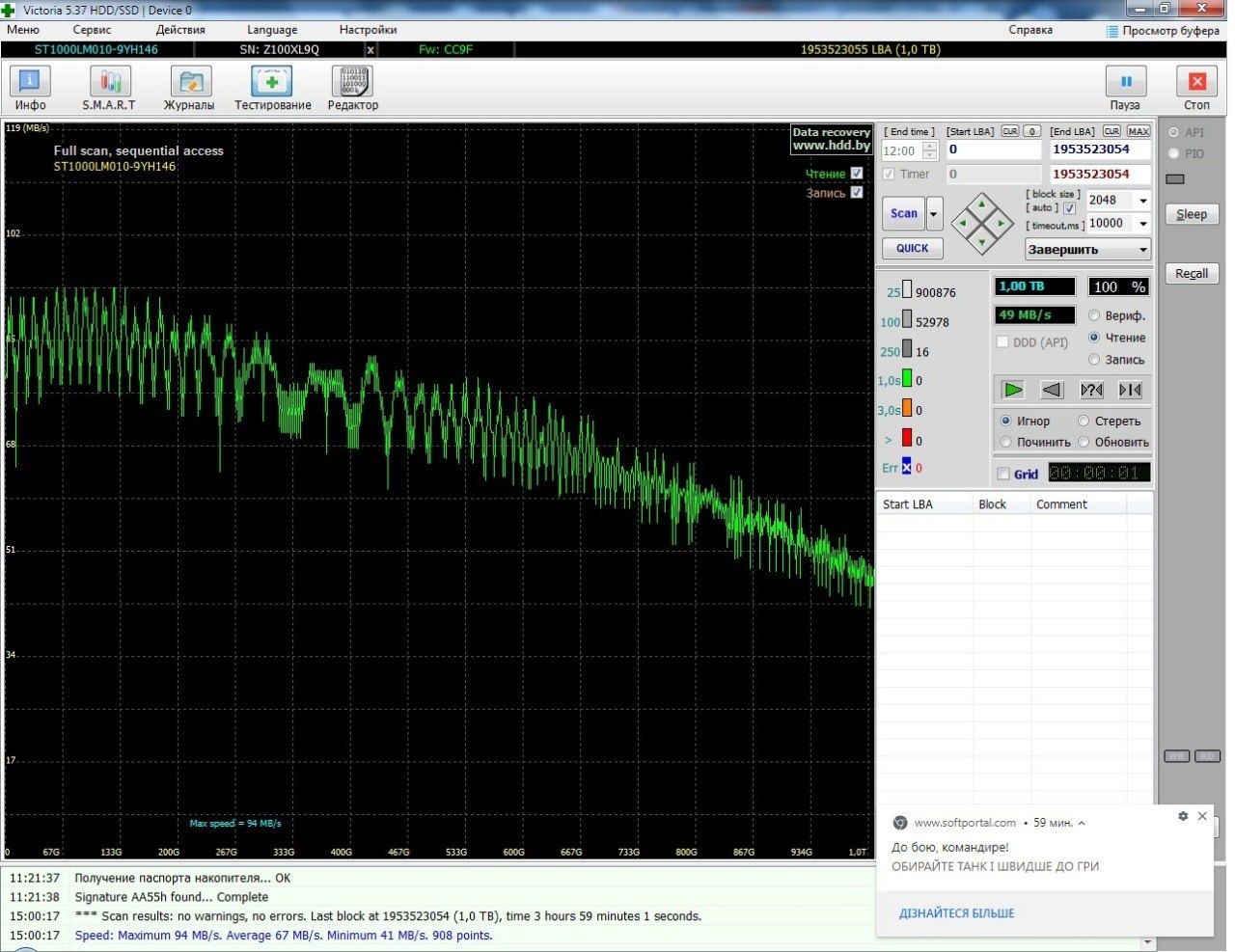Open the Инфо drive passport page
Viewport: 1235px width, 952px height.
pyautogui.click(x=30, y=89)
